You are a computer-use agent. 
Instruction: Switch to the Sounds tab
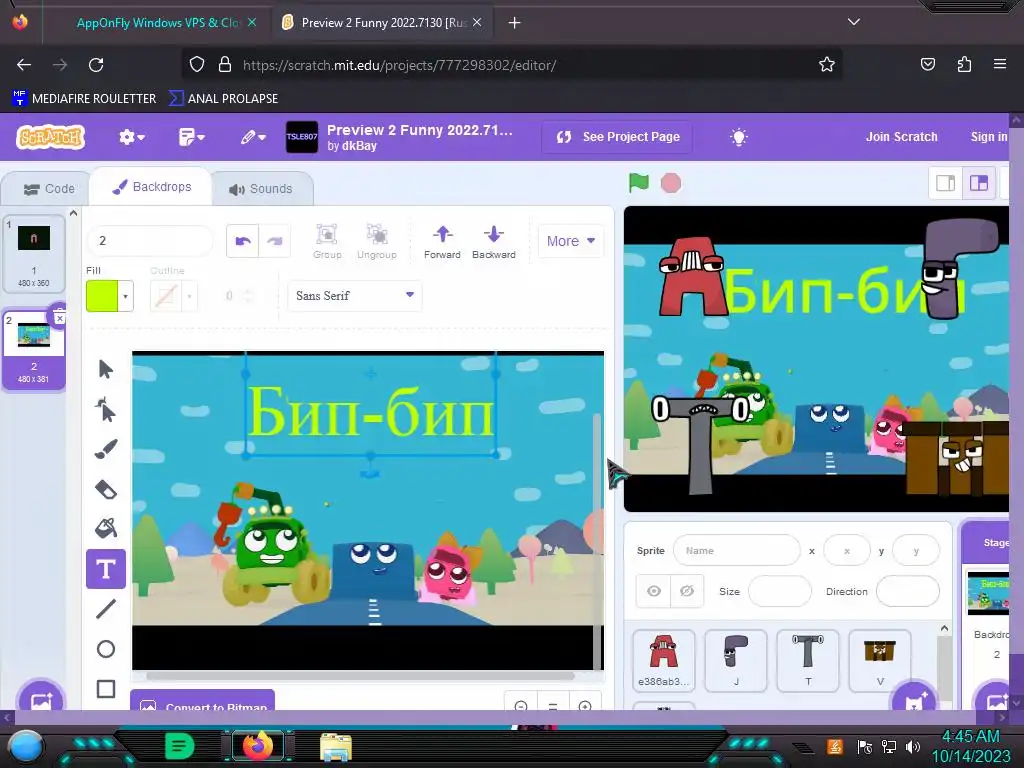click(x=261, y=189)
